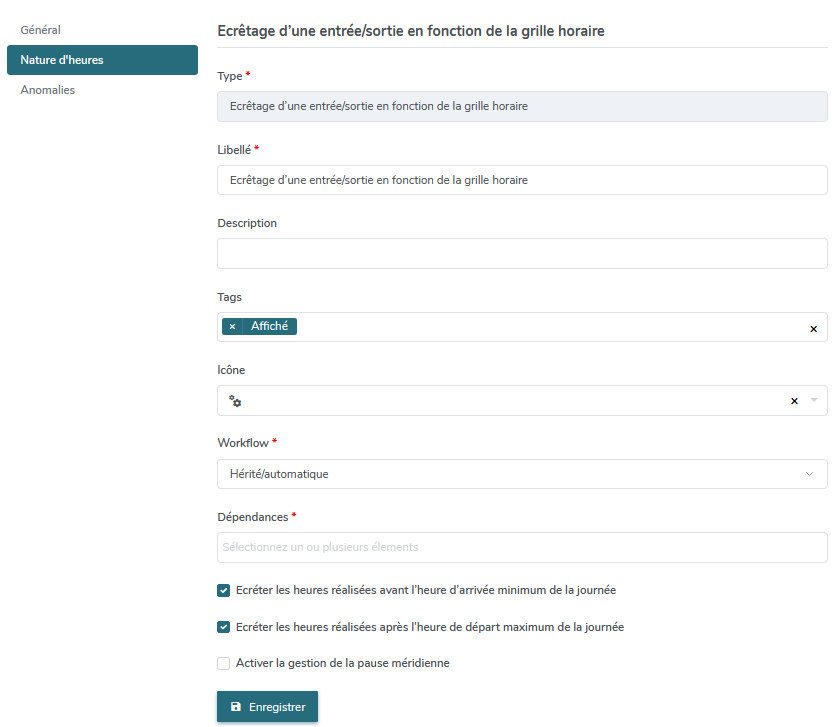Viewport: 836px width, 727px height.
Task: Uncheck écrêter avant l'heure d'arrivée minimum
Action: [x=223, y=591]
